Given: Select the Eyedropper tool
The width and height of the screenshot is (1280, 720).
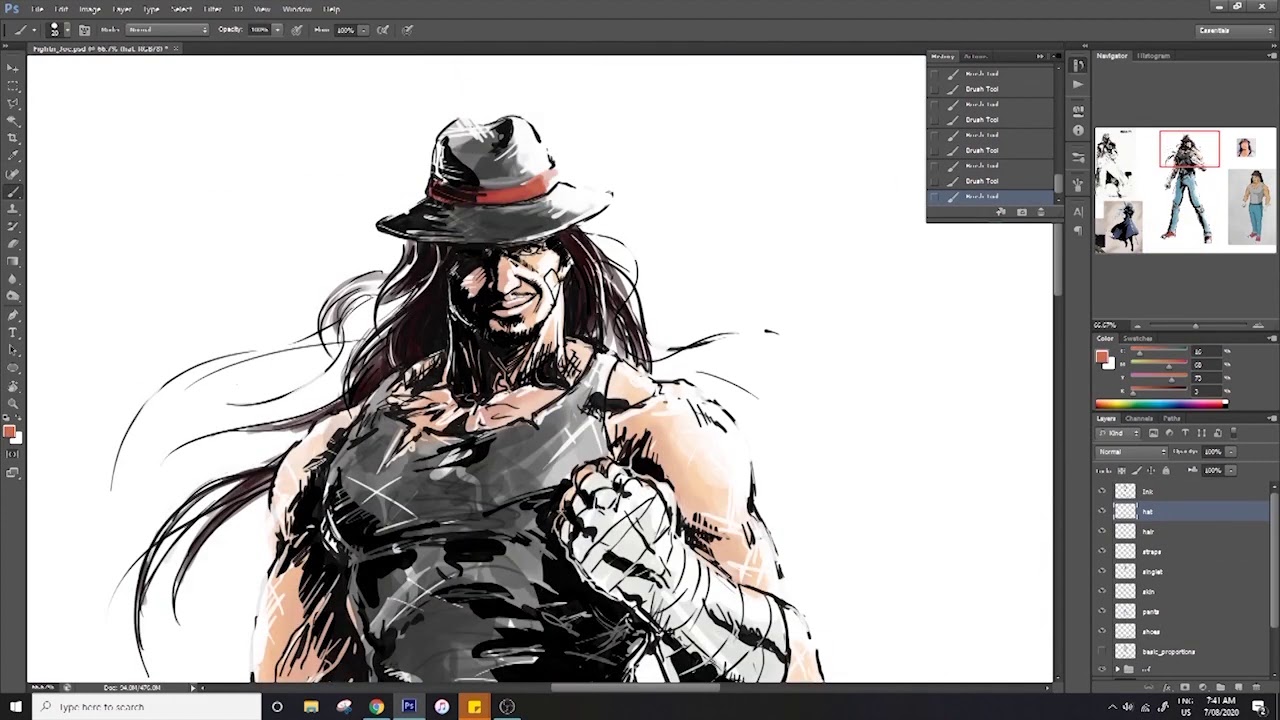Looking at the screenshot, I should 12,155.
